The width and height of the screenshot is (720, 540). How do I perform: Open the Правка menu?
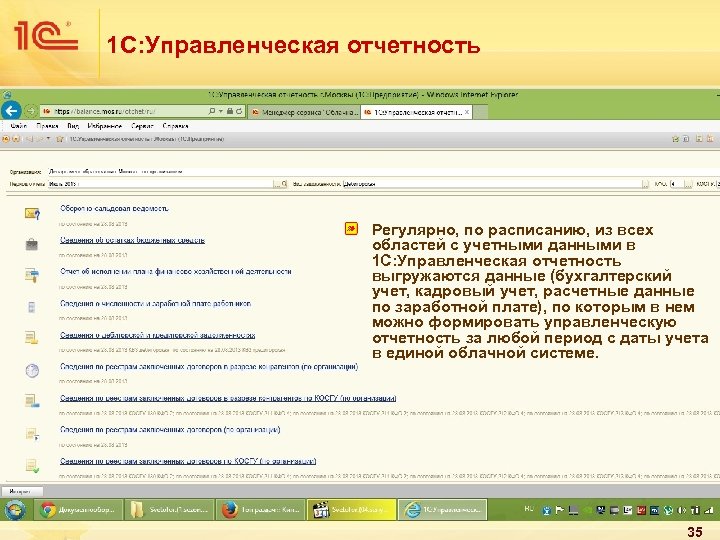click(47, 126)
